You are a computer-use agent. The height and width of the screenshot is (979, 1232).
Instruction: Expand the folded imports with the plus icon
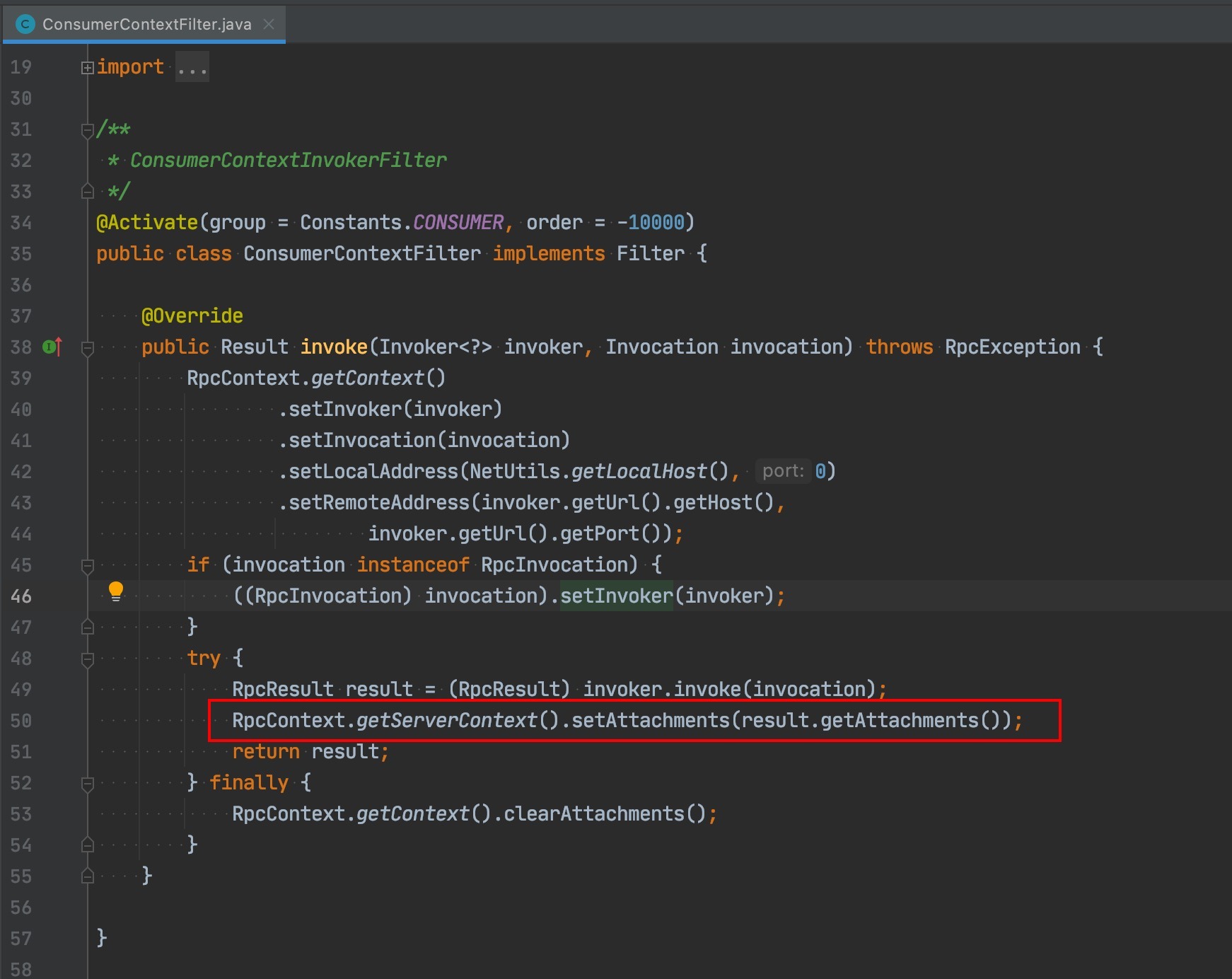pyautogui.click(x=87, y=68)
